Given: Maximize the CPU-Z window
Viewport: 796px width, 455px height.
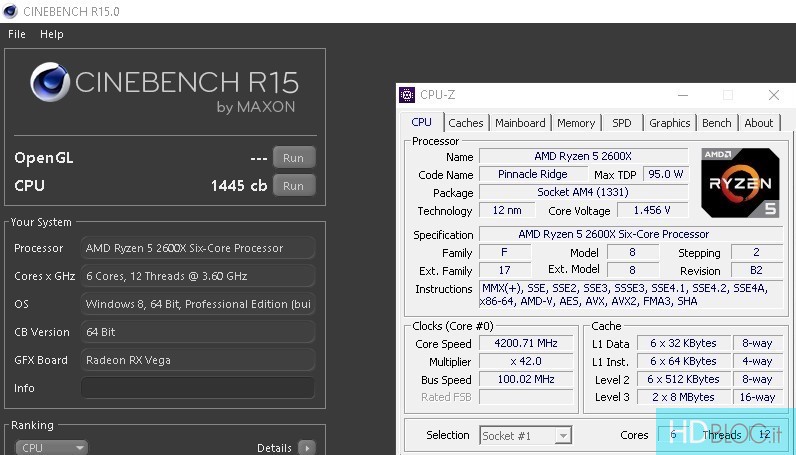Looking at the screenshot, I should (727, 95).
